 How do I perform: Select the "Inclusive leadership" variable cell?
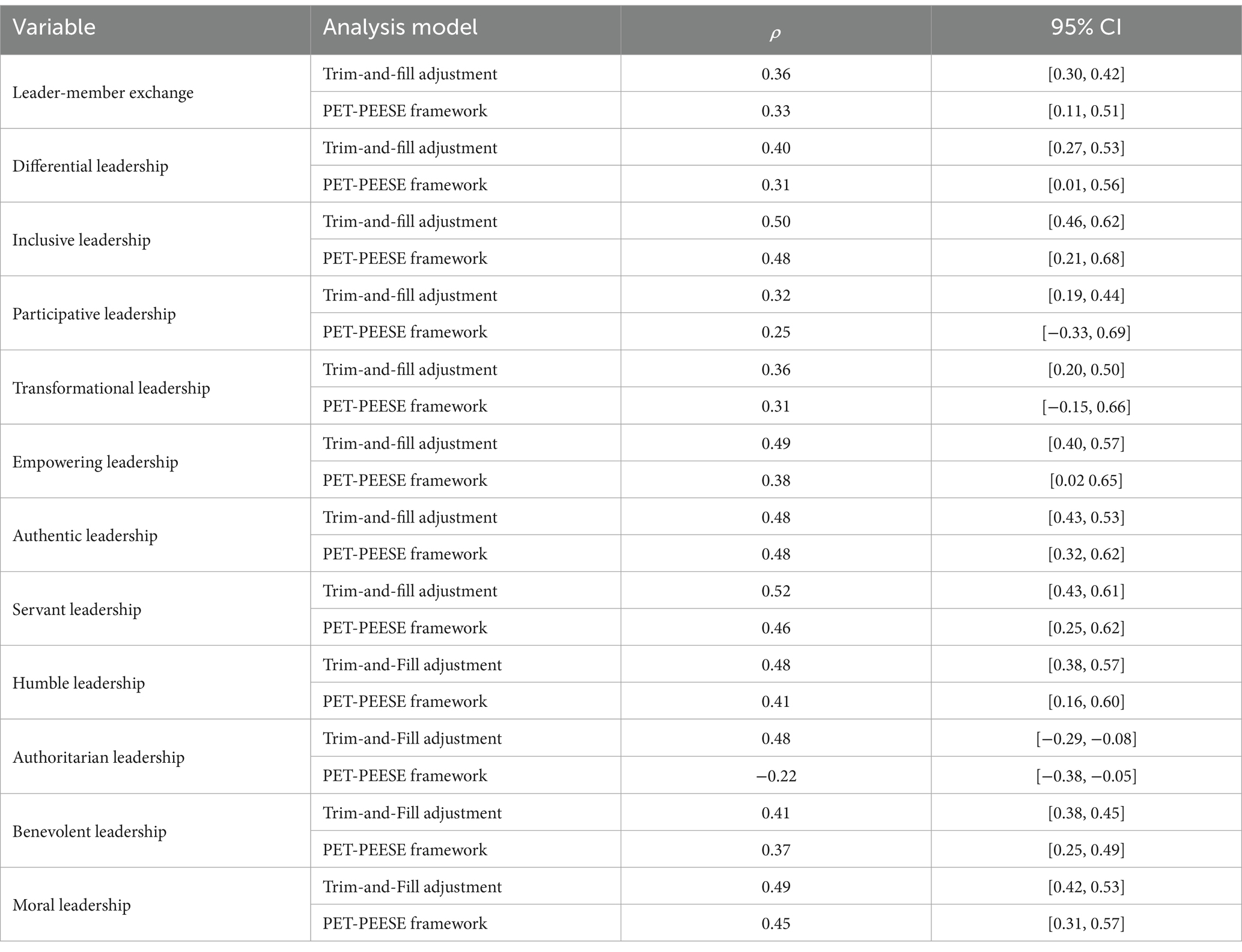[81, 240]
